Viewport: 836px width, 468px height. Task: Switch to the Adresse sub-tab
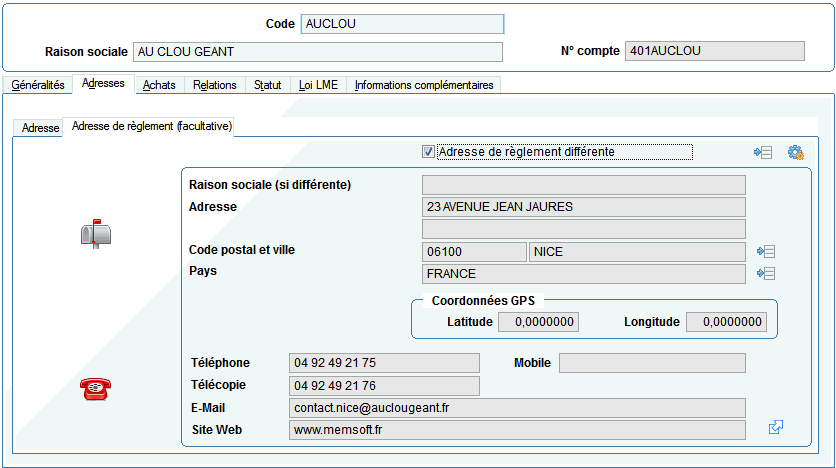coord(41,128)
